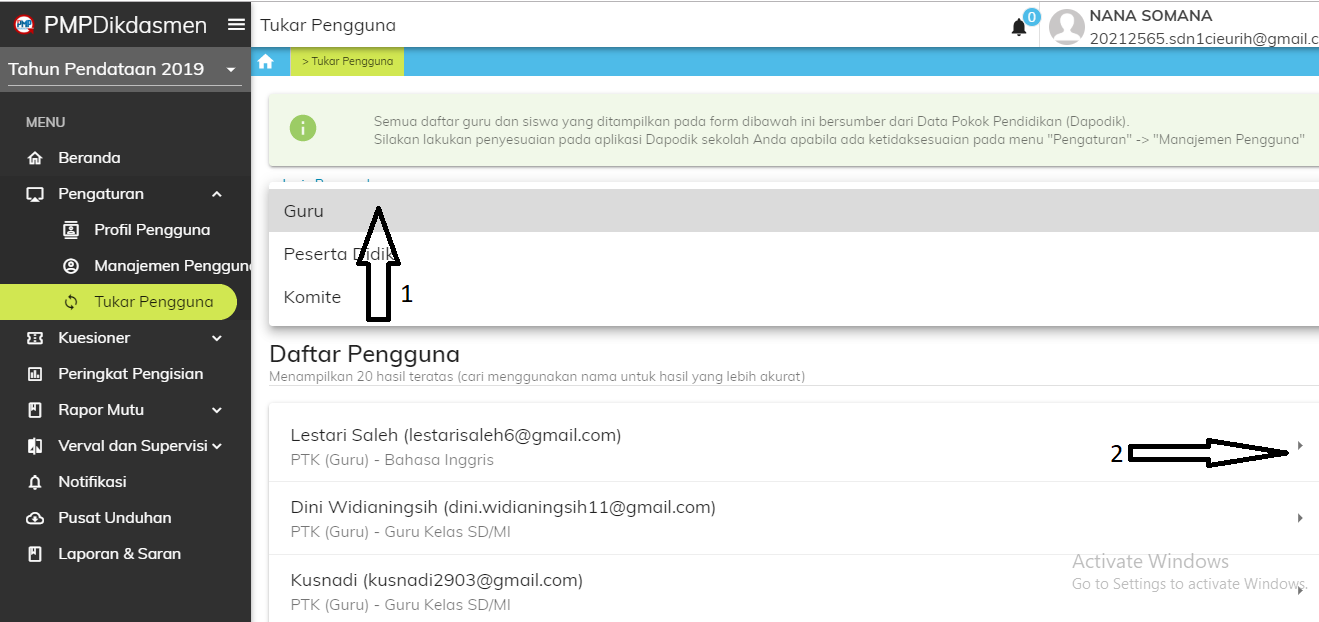Expand the Rapor Mutu submenu chevron

[x=217, y=410]
